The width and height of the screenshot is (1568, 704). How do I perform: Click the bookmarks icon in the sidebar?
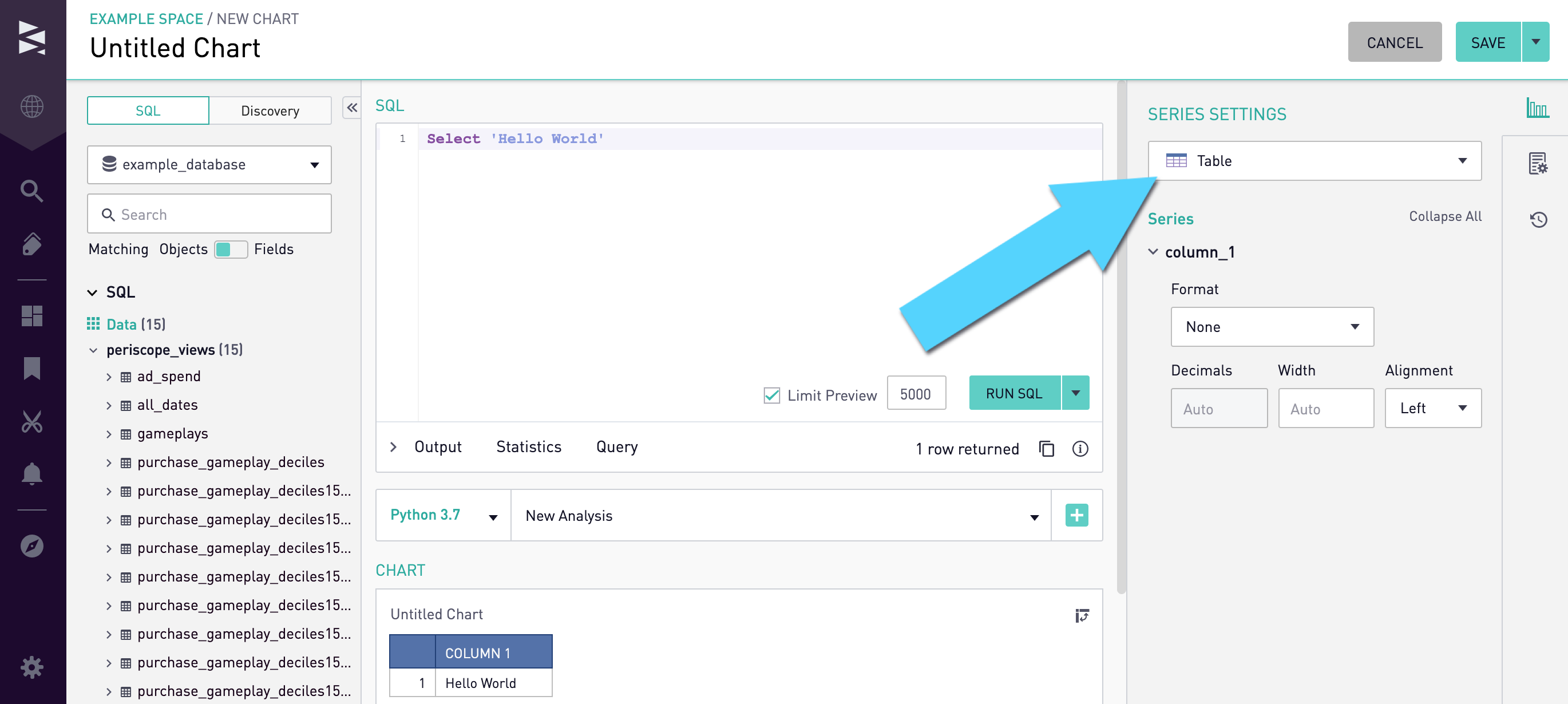[x=31, y=369]
